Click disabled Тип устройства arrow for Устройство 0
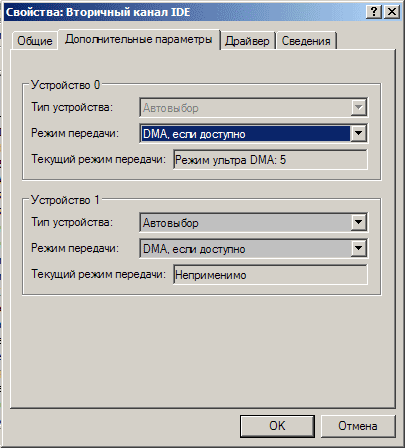Screen dimensions: 405x448 click(359, 107)
